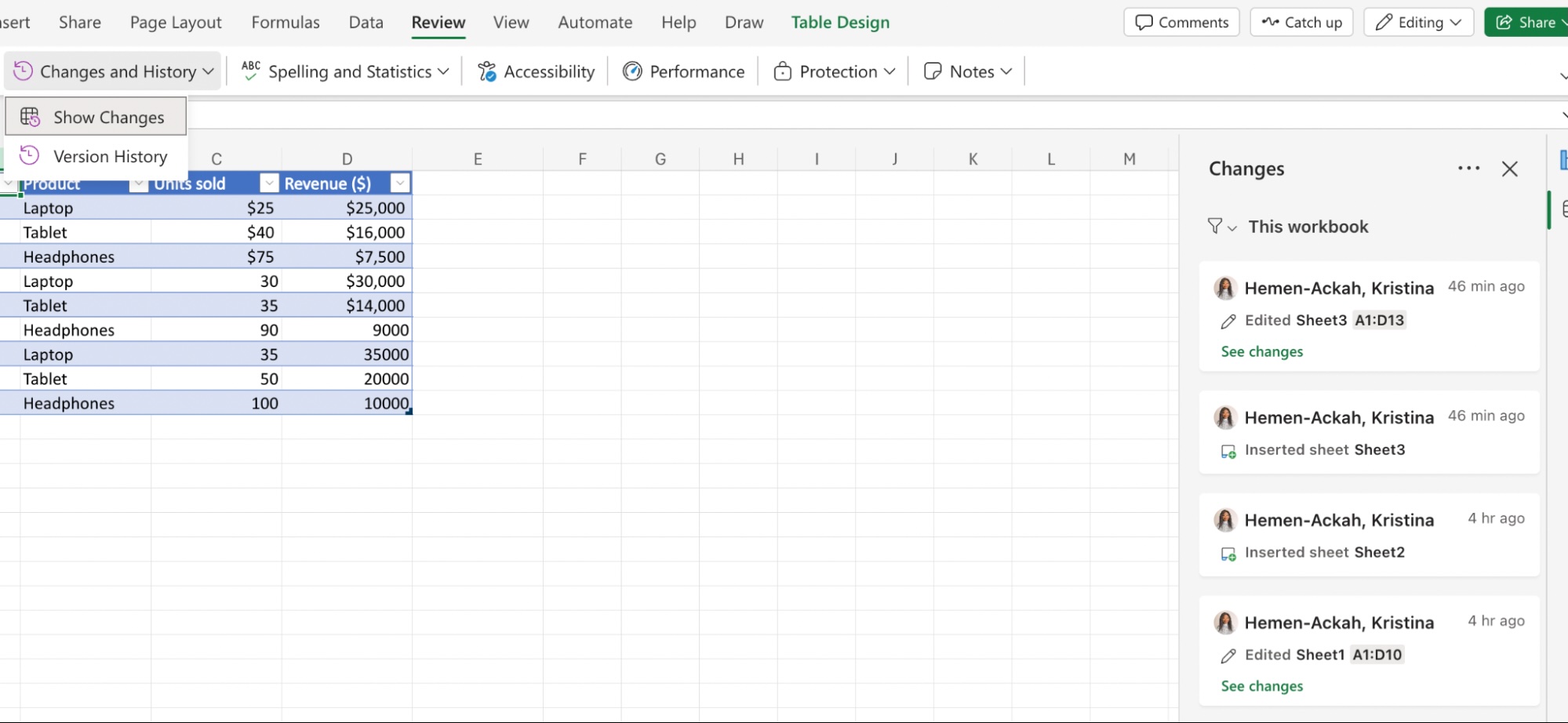The image size is (1568, 723).
Task: Run the Accessibility checker
Action: click(x=537, y=71)
